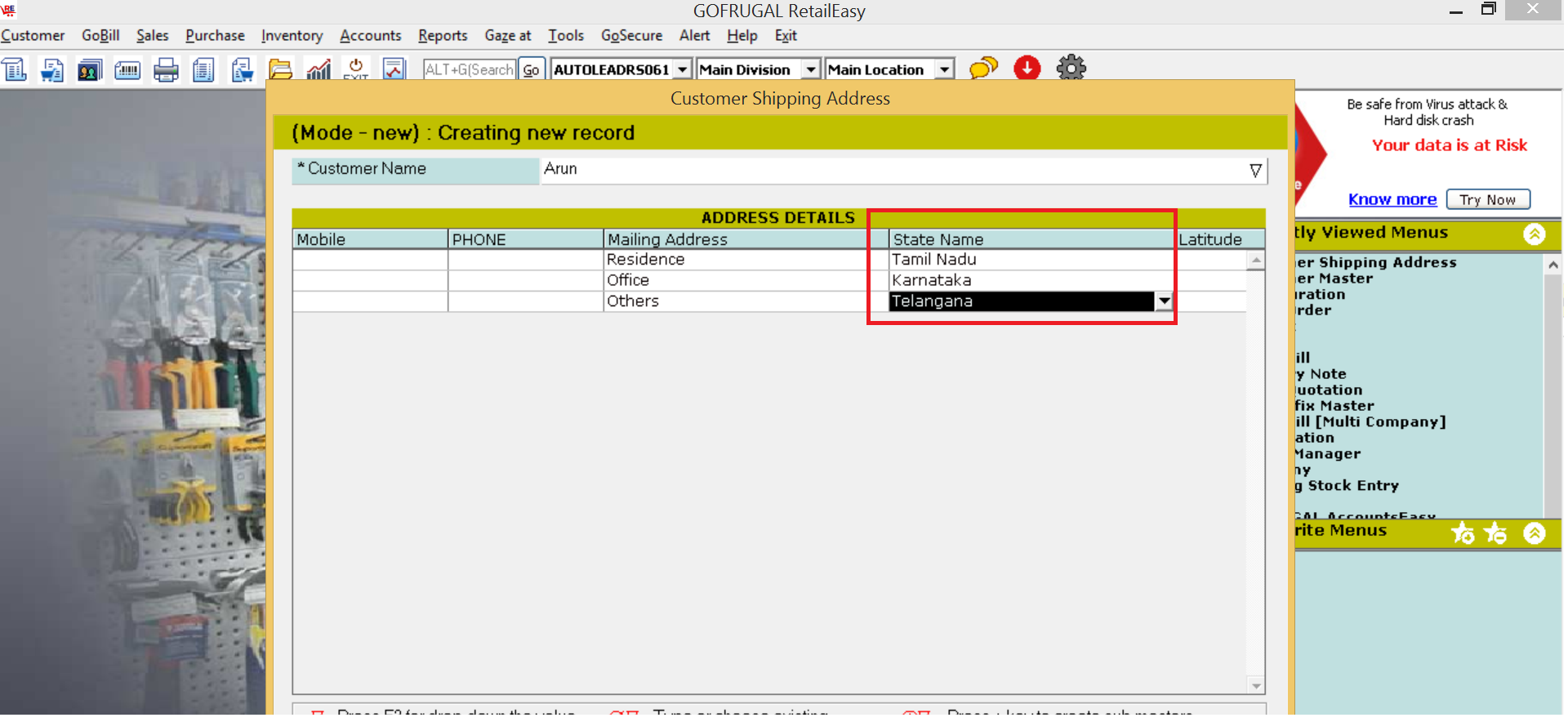Click the ALT+G search input field
The width and height of the screenshot is (1568, 722).
(470, 70)
